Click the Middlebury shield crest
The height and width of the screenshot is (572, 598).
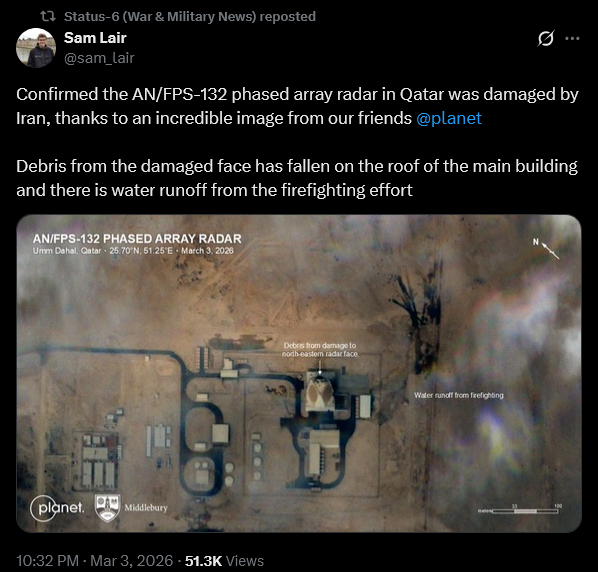(x=107, y=508)
